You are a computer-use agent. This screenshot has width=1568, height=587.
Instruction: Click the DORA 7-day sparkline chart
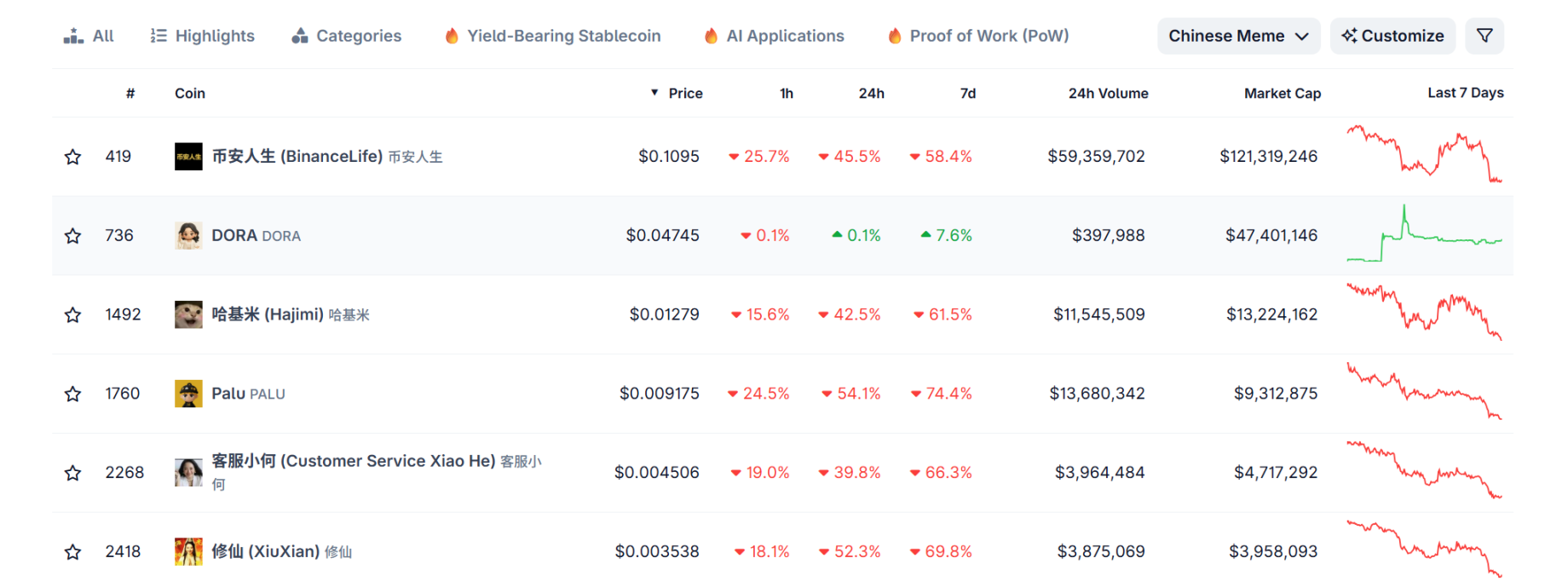pyautogui.click(x=1424, y=235)
